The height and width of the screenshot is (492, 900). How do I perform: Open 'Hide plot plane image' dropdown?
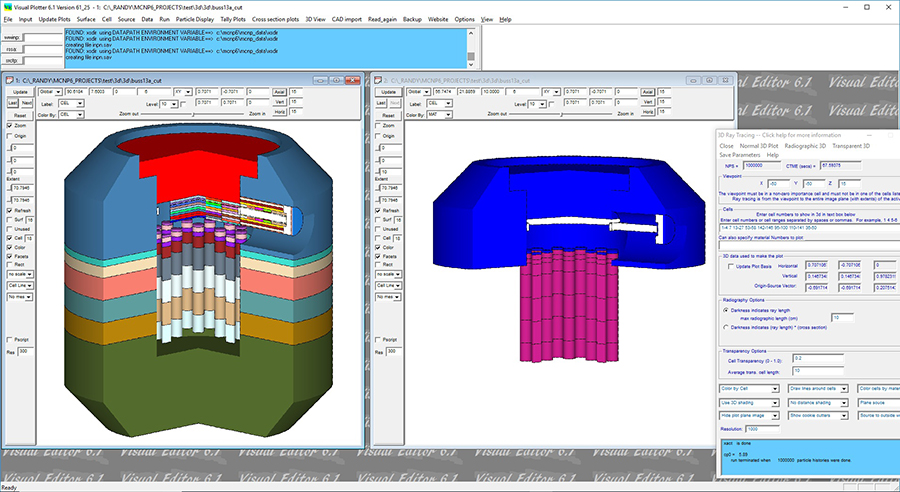749,416
